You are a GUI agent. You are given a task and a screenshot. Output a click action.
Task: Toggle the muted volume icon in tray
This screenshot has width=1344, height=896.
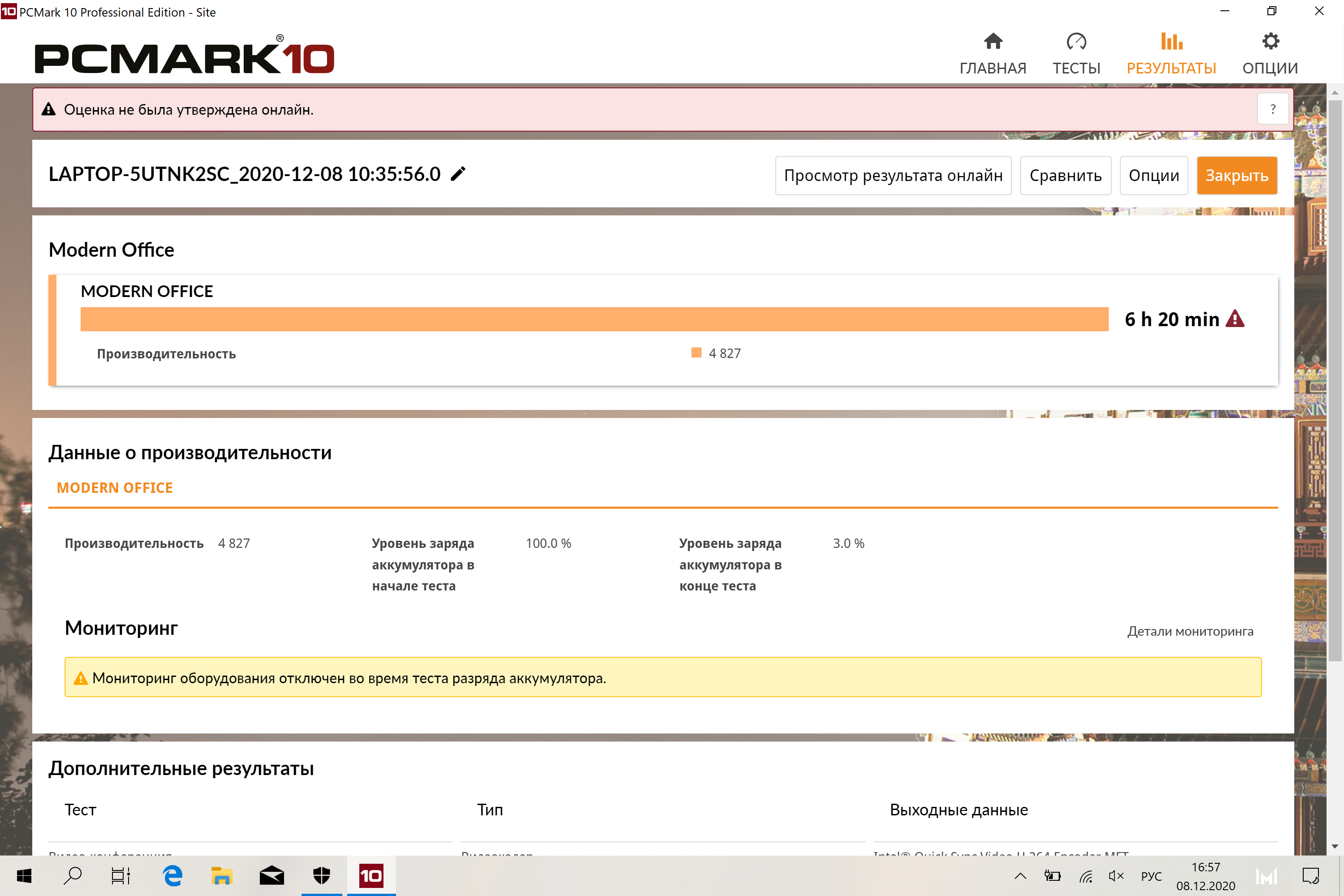1116,875
